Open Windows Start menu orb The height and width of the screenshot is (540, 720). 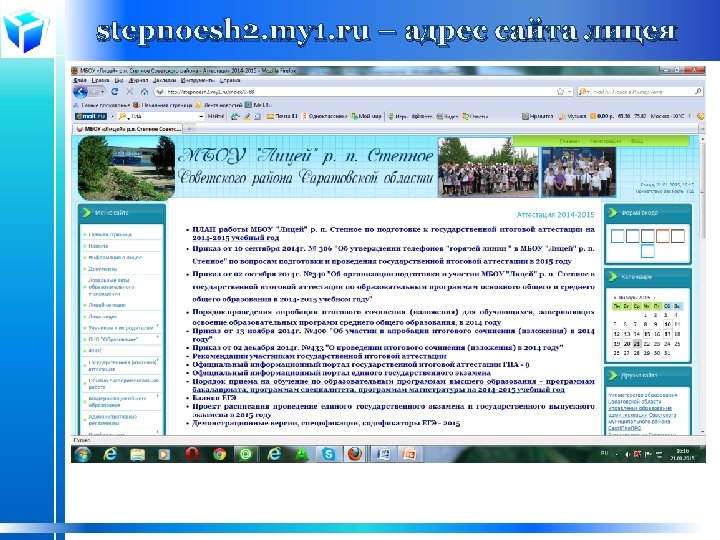83,454
